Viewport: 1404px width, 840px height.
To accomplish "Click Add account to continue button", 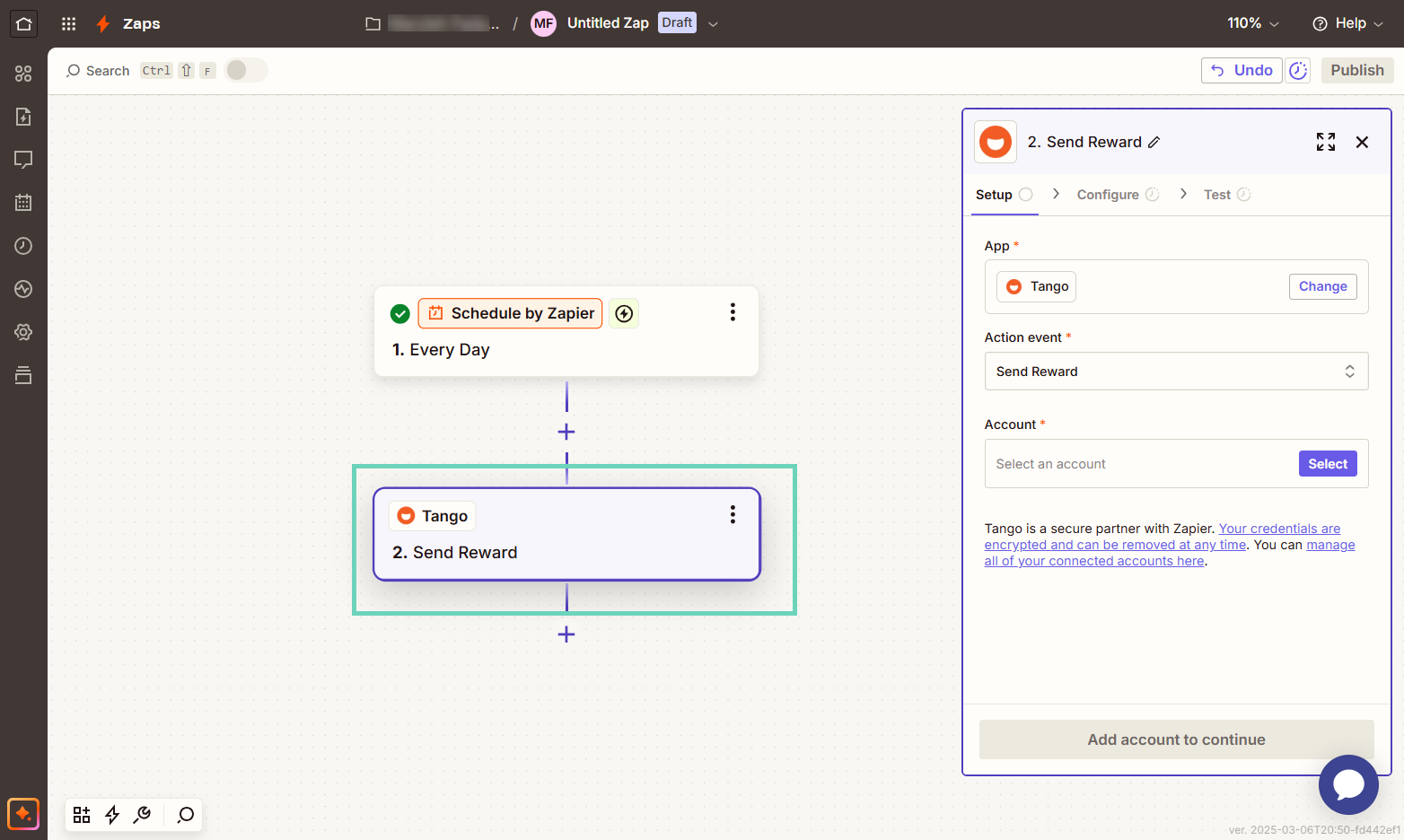I will click(1176, 739).
